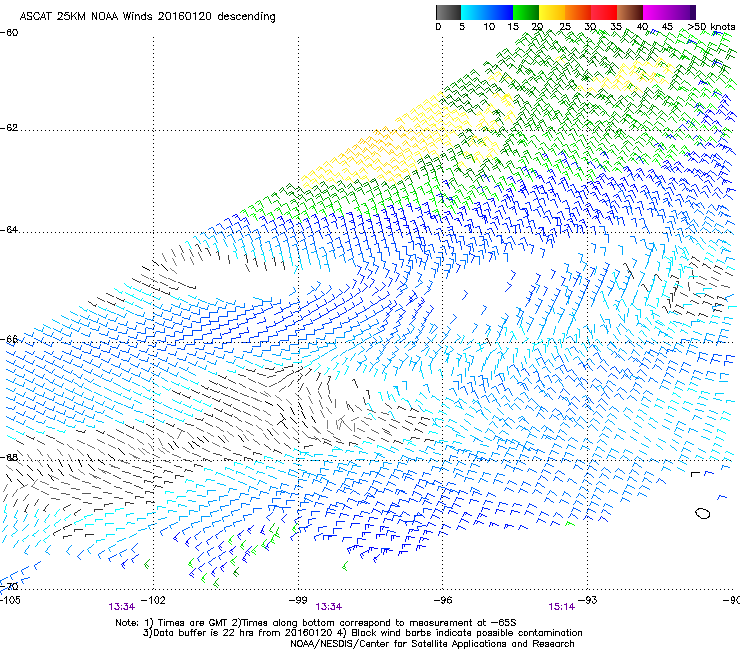Click the latitude label '-66'
Viewport: 740px width, 650px height.
[x=9, y=339]
